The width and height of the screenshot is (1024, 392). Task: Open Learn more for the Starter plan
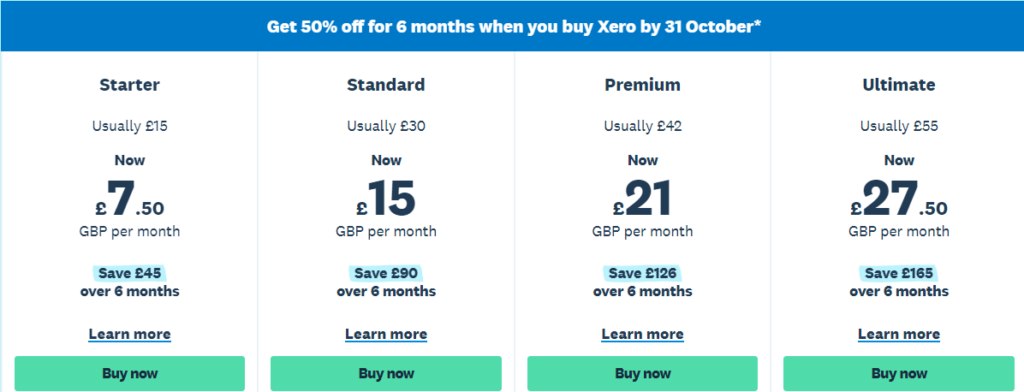(129, 335)
